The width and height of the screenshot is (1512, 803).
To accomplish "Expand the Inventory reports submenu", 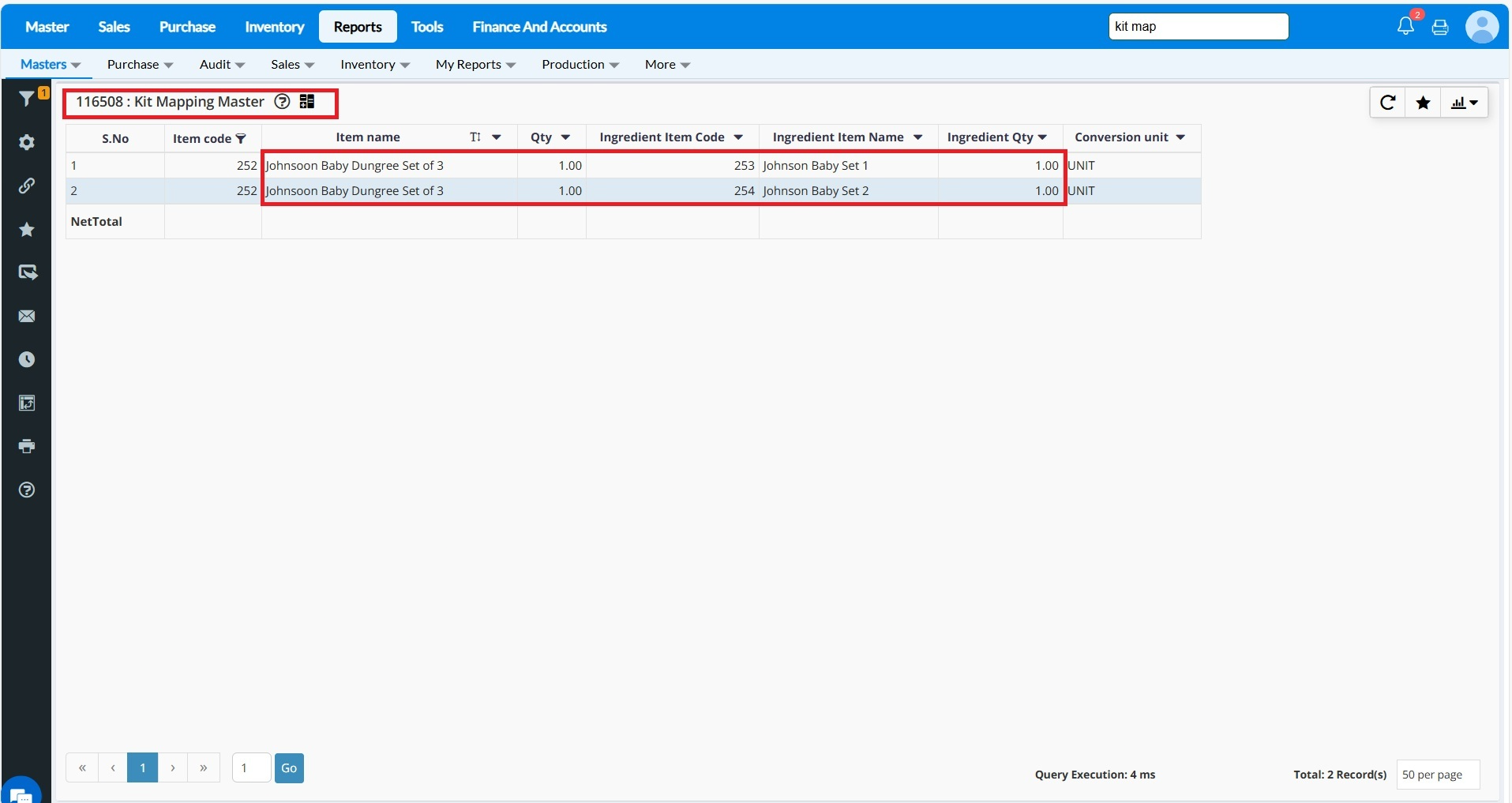I will [x=375, y=65].
